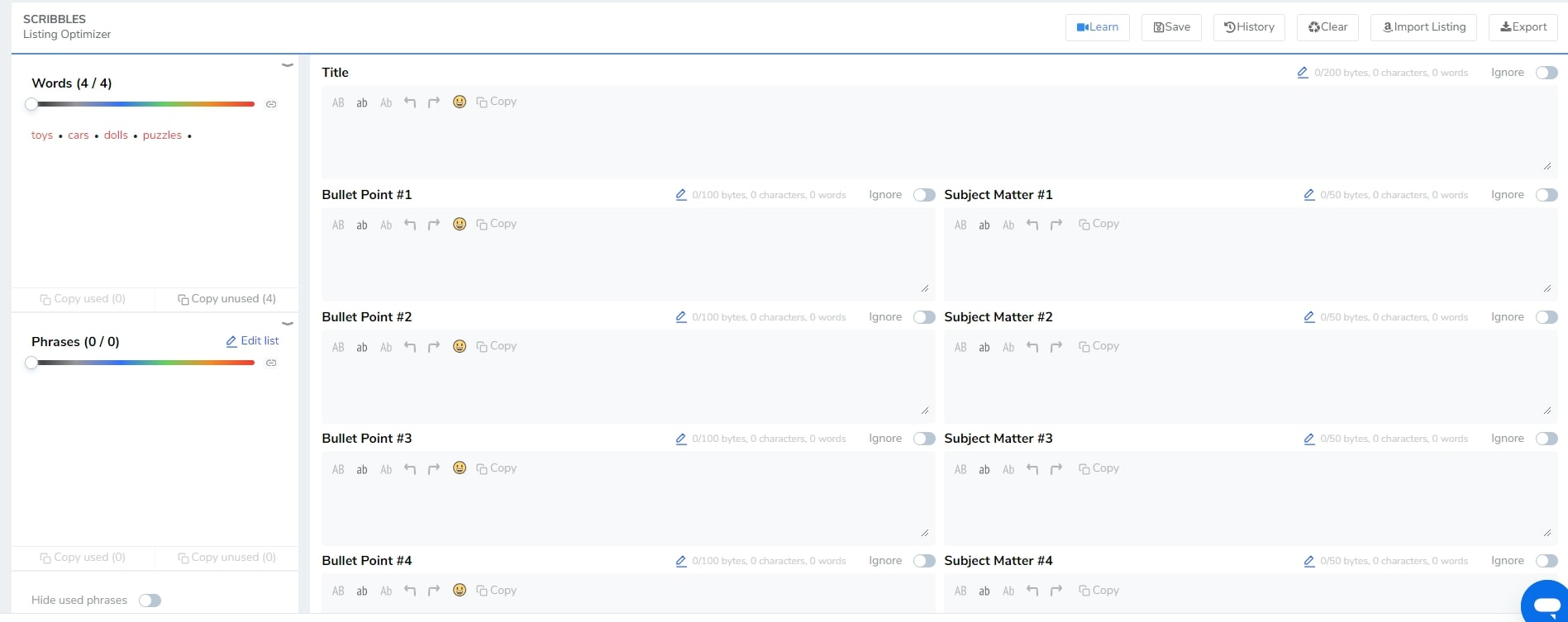Click undo arrow in Subject Matter #2
This screenshot has width=1568, height=622.
[x=1032, y=347]
